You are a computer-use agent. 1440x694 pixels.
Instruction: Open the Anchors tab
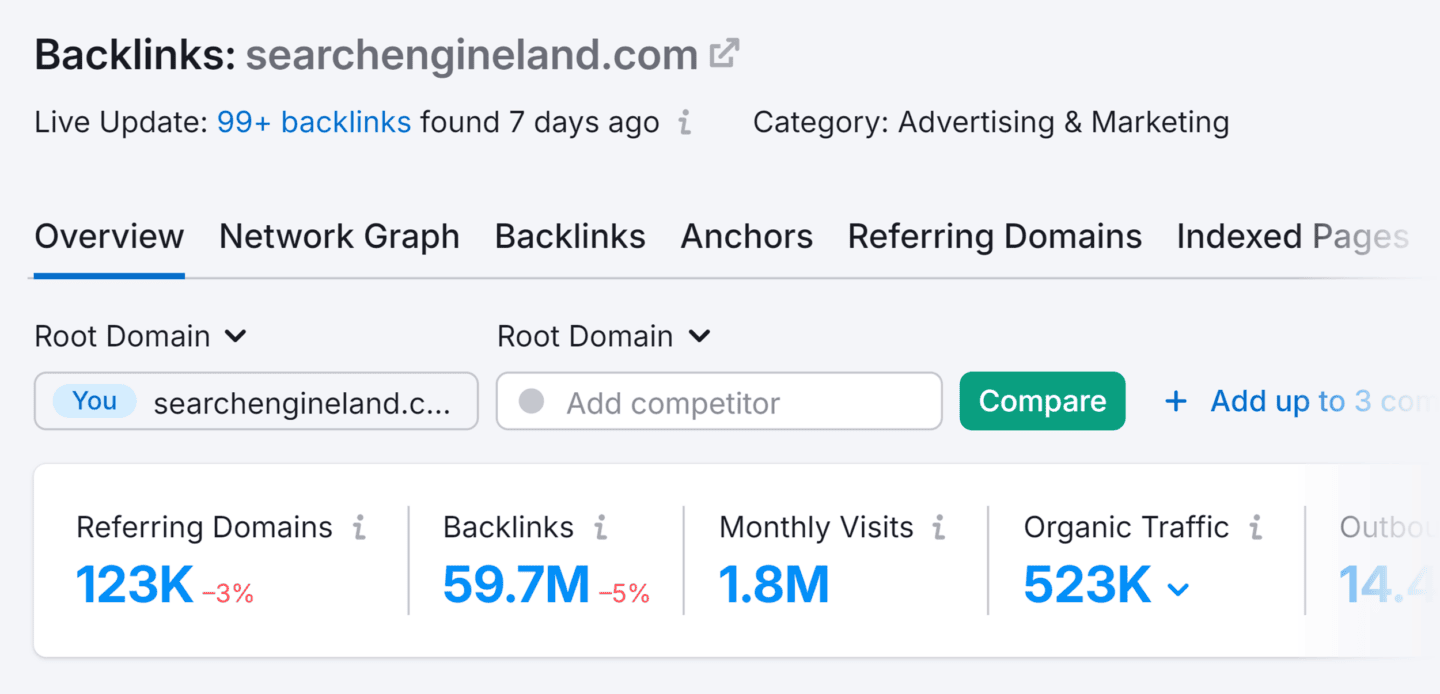pos(746,237)
